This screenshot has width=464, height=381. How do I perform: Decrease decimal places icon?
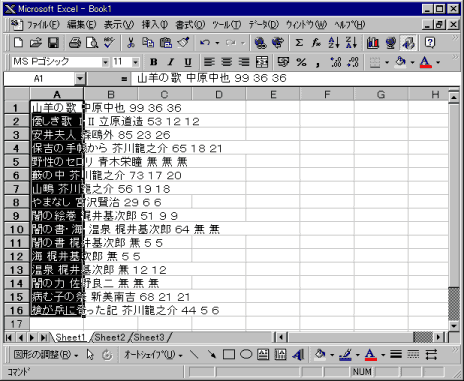click(353, 62)
